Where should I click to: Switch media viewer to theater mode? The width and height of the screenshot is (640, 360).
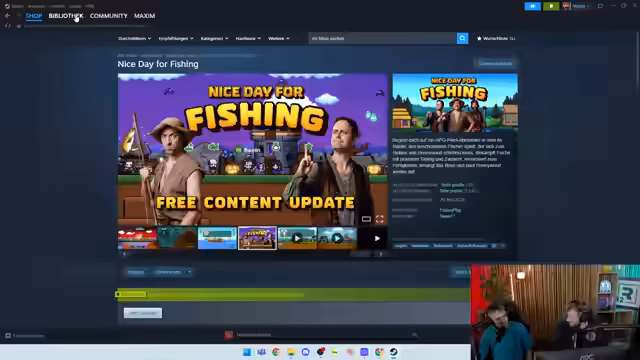(366, 219)
